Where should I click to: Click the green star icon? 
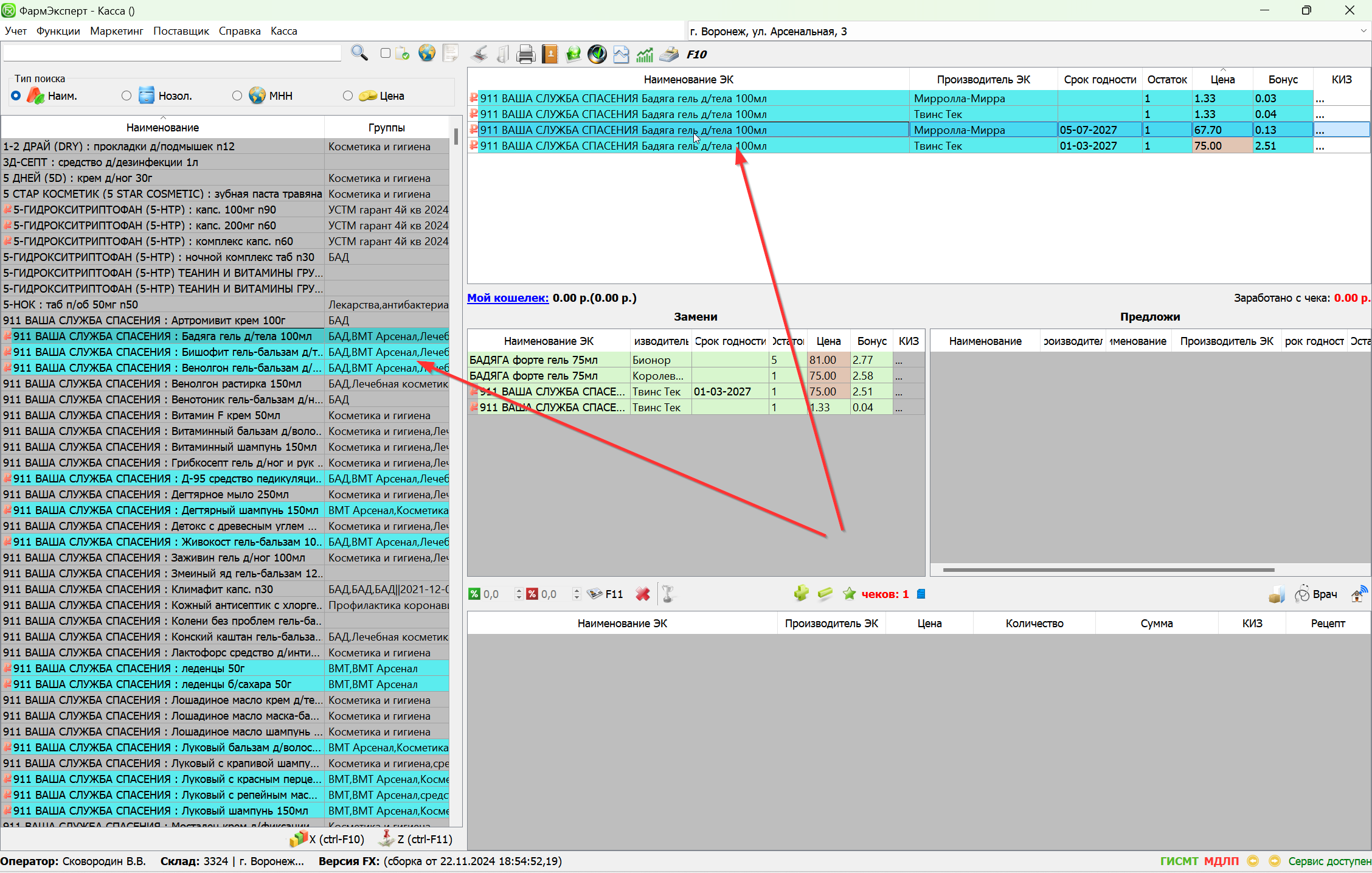click(849, 594)
